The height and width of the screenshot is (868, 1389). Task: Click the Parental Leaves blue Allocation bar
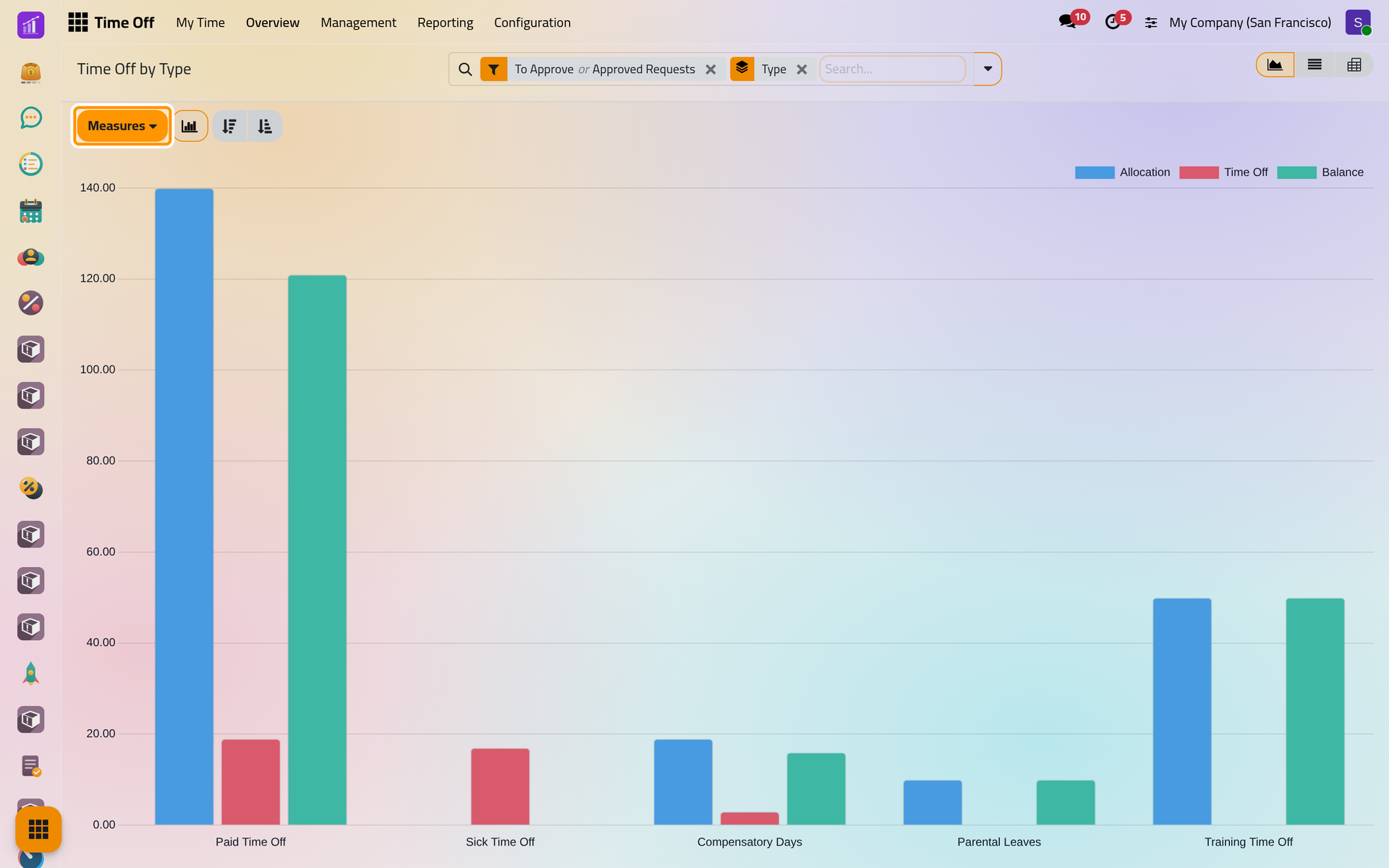tap(933, 802)
